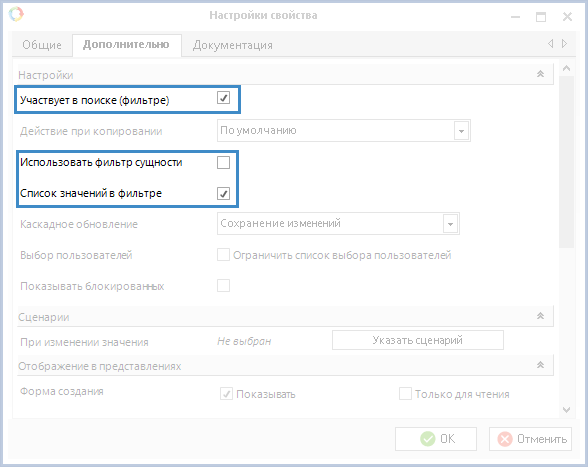Maximize the Настройки свойства window
The width and height of the screenshot is (588, 467).
(541, 17)
